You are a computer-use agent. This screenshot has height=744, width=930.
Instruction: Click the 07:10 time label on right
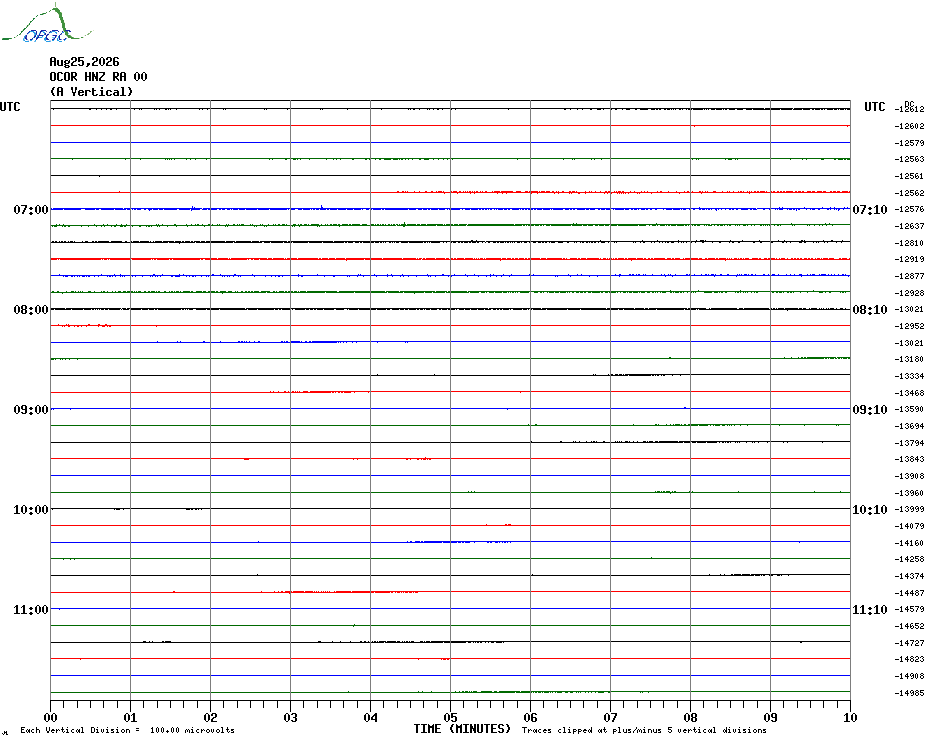pos(870,209)
